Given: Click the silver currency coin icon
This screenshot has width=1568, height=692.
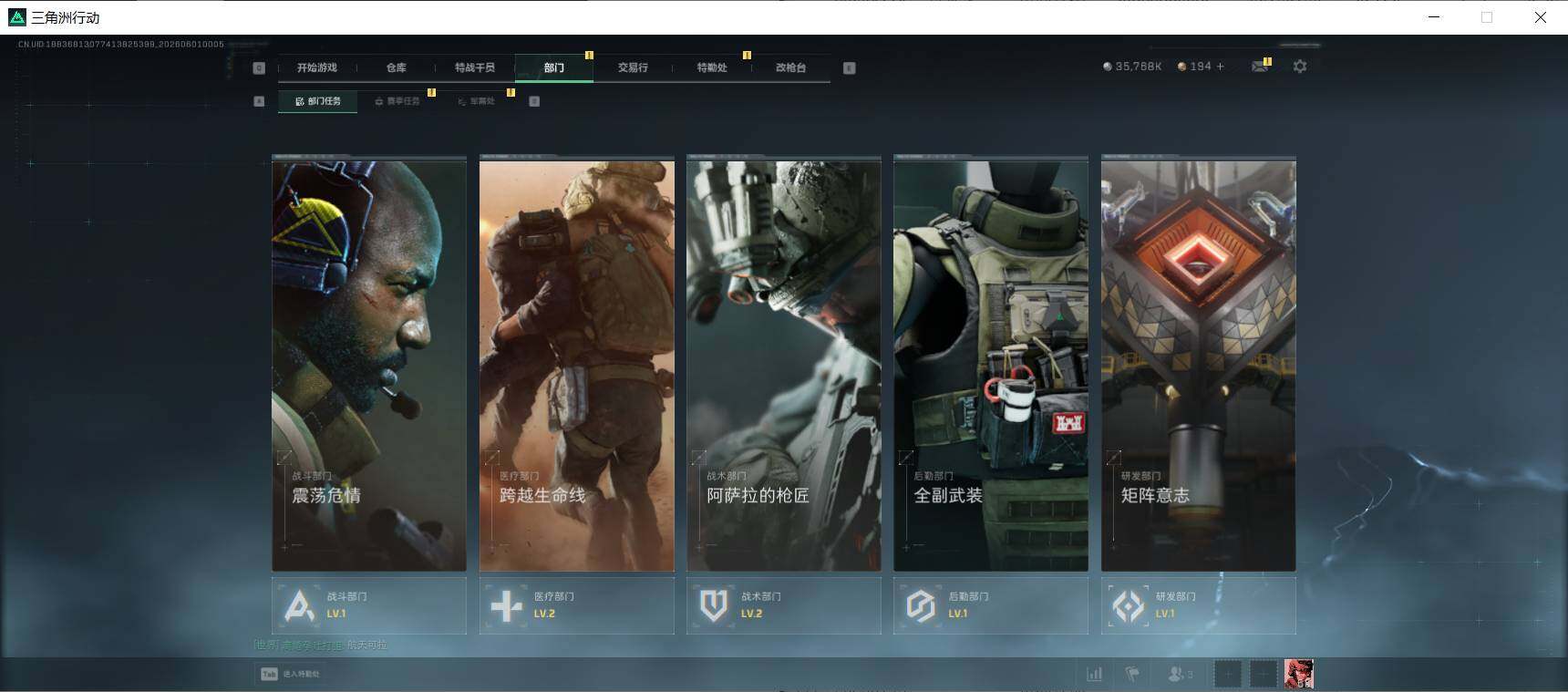Looking at the screenshot, I should pyautogui.click(x=1108, y=67).
